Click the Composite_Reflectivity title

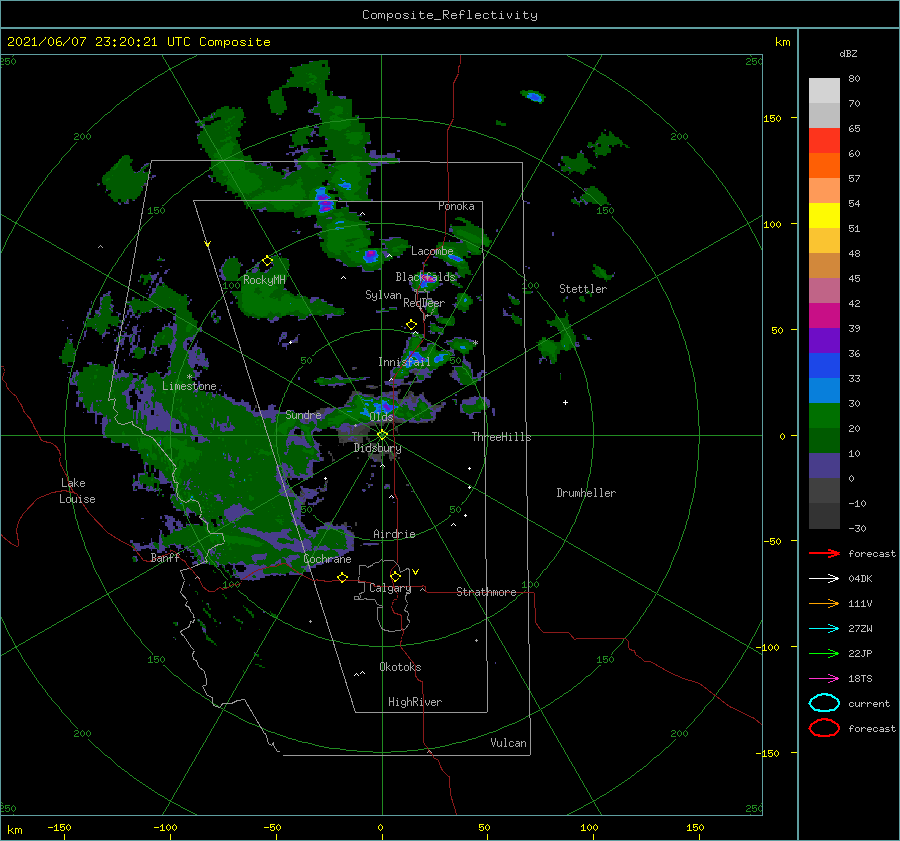450,15
